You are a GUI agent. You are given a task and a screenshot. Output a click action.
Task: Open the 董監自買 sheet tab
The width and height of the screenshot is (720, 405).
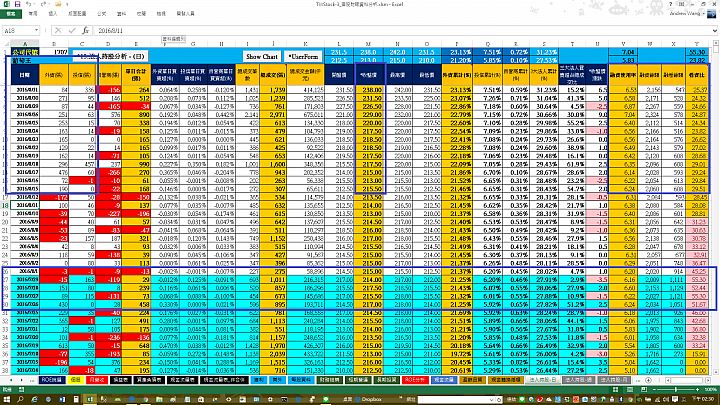pyautogui.click(x=472, y=380)
